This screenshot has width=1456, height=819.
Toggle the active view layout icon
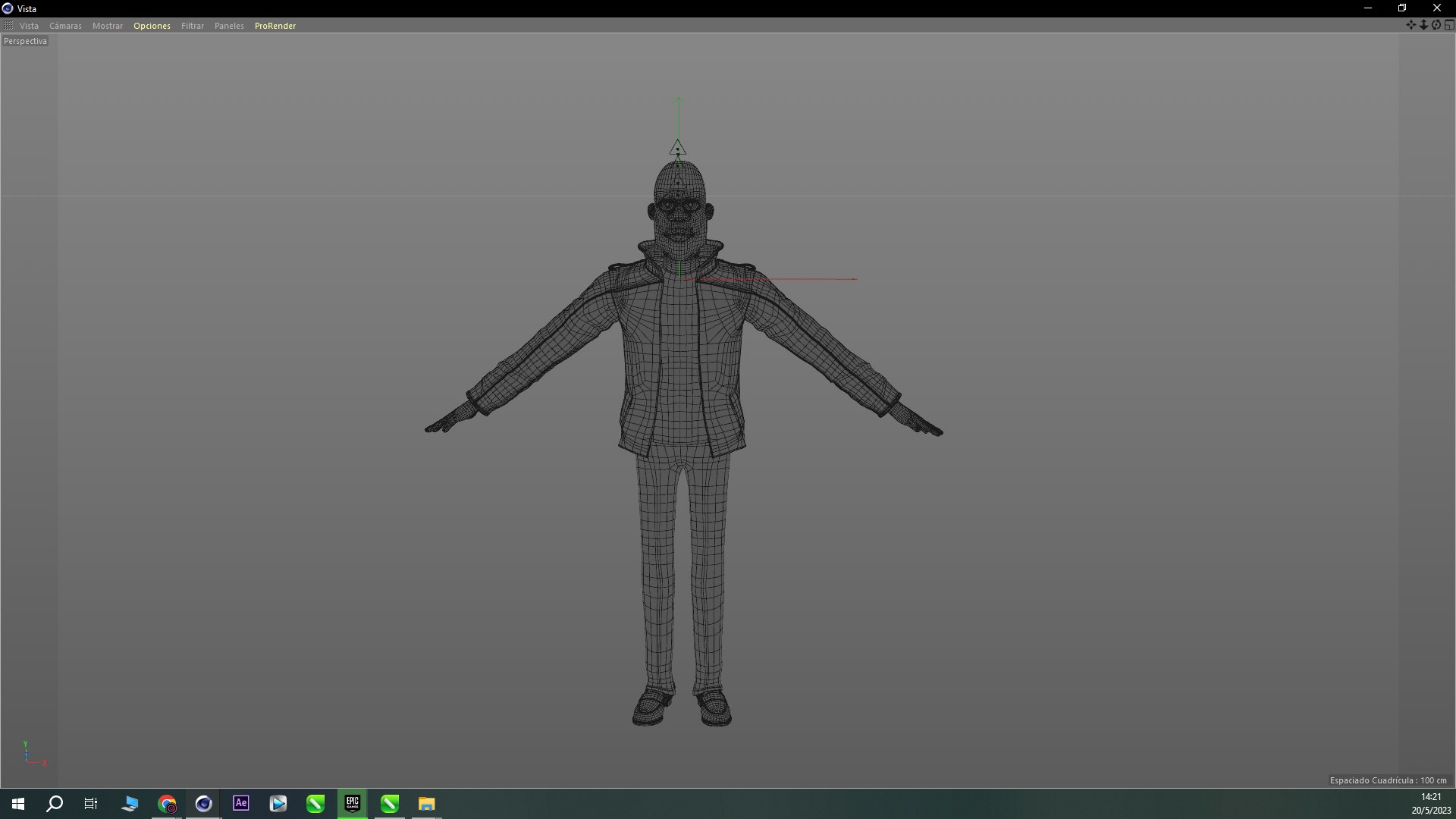pyautogui.click(x=1449, y=25)
